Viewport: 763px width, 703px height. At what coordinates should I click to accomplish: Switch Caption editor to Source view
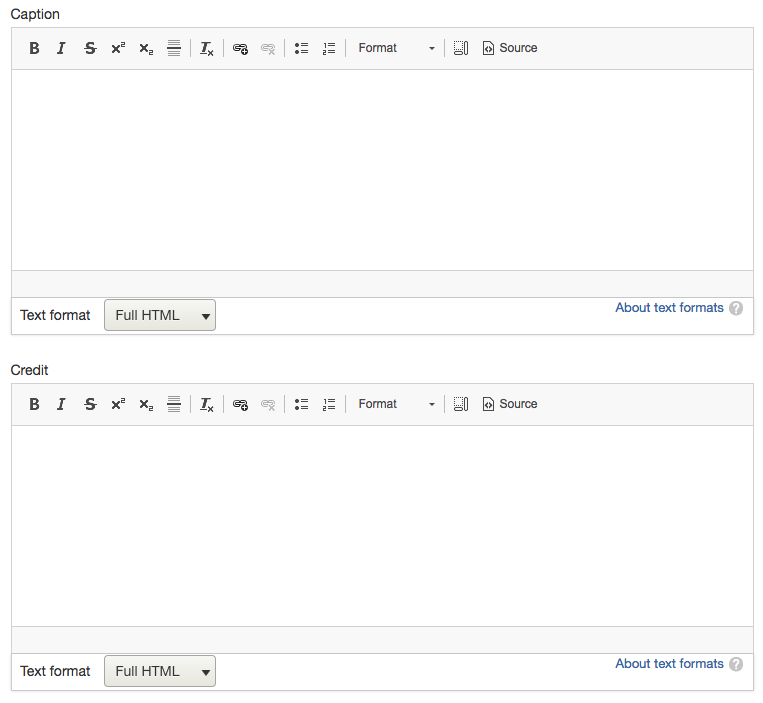click(510, 48)
